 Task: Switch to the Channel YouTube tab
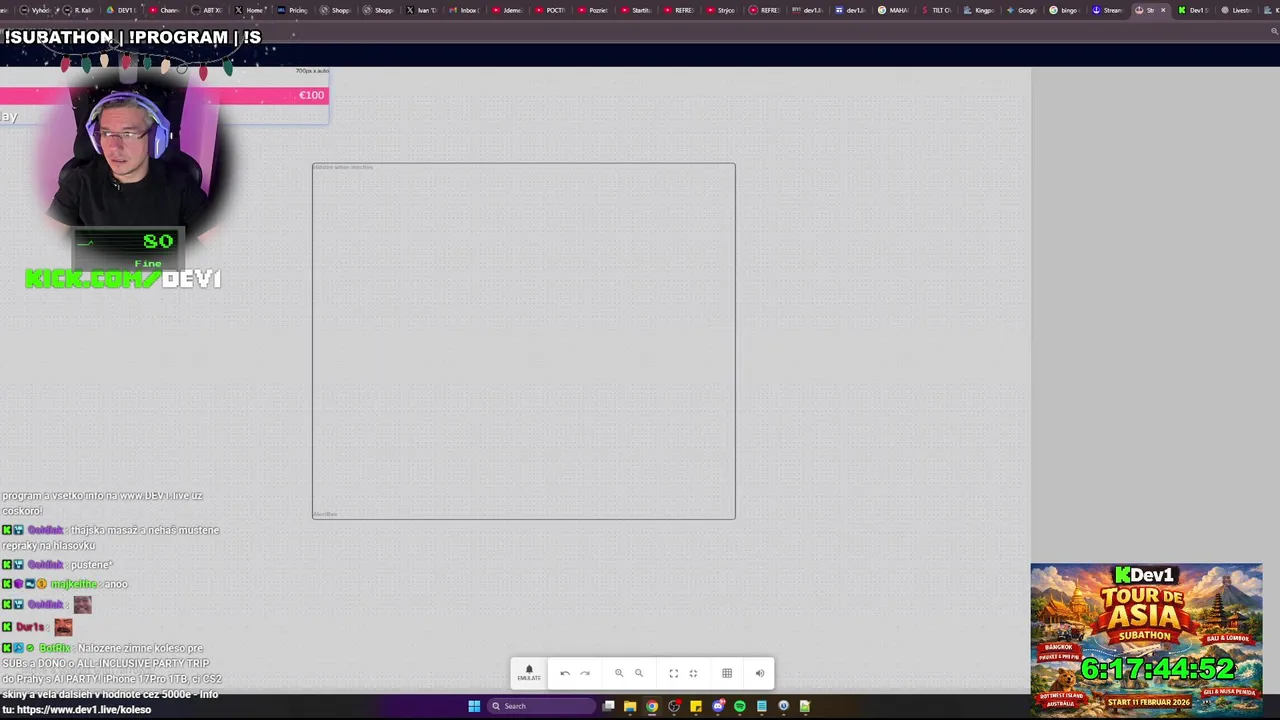165,10
